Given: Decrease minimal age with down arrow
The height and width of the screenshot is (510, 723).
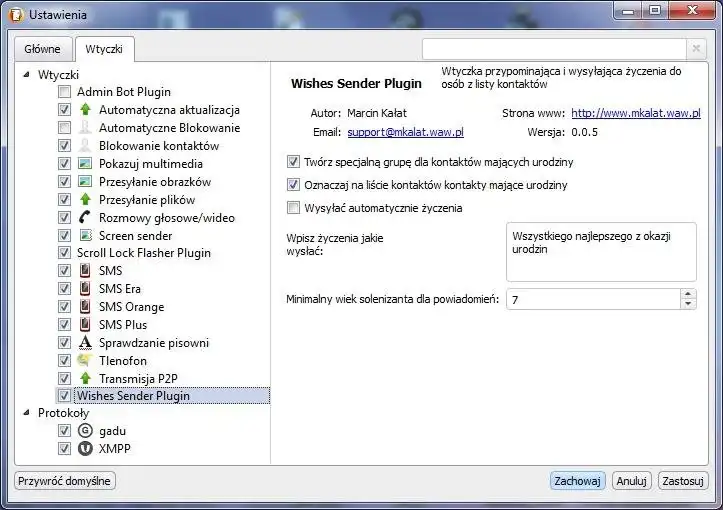Looking at the screenshot, I should point(688,304).
